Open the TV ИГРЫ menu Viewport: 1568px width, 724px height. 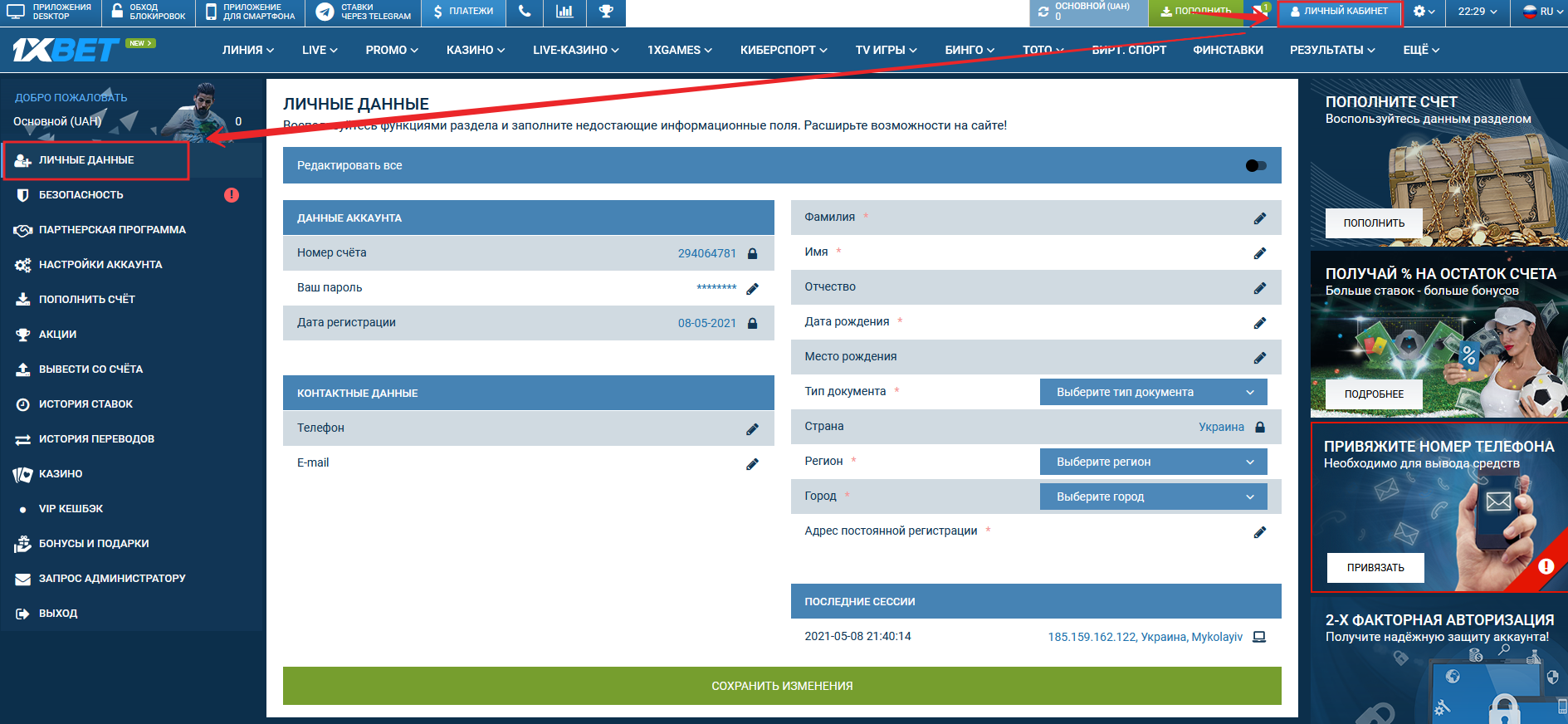coord(886,50)
